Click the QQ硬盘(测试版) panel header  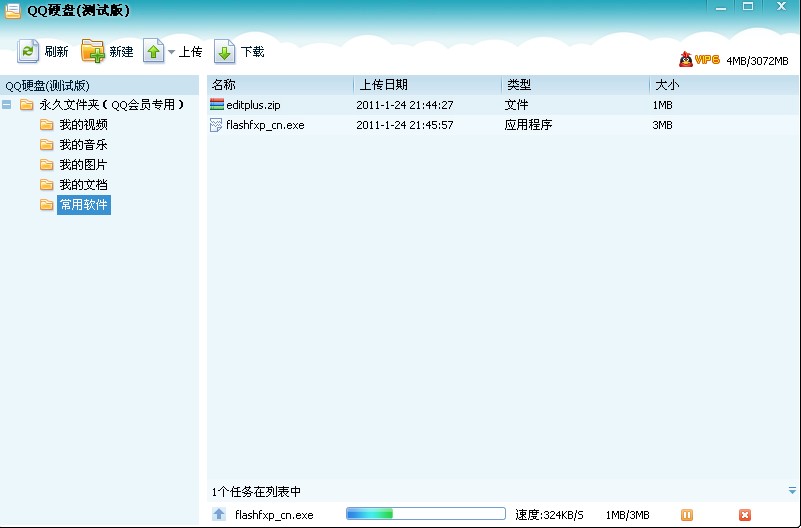[x=99, y=85]
